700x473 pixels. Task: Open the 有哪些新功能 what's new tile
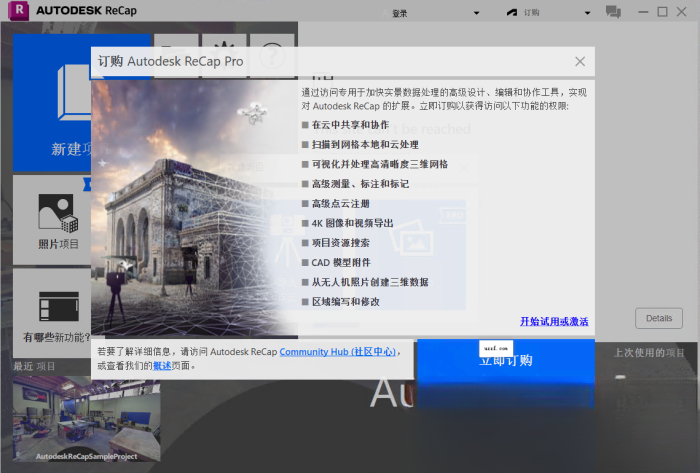pyautogui.click(x=52, y=312)
